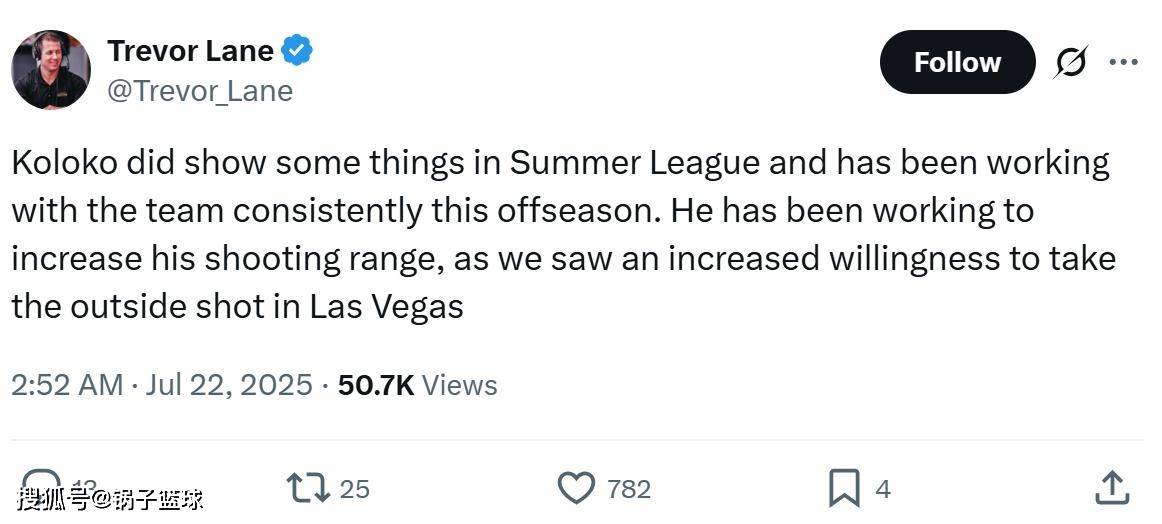Click the tweet text about Koloko

(x=563, y=234)
